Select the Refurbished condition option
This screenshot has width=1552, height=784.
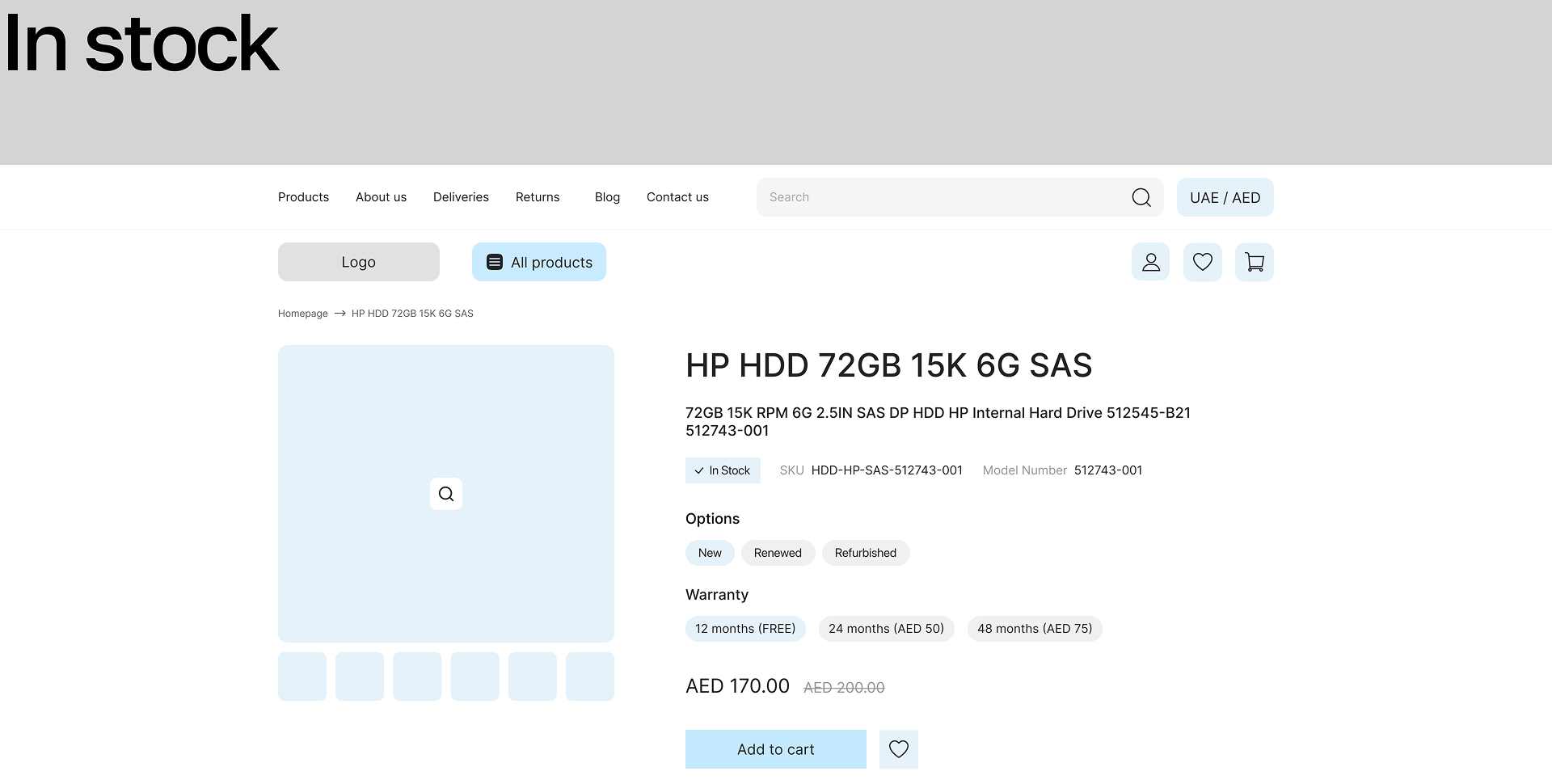pos(866,553)
